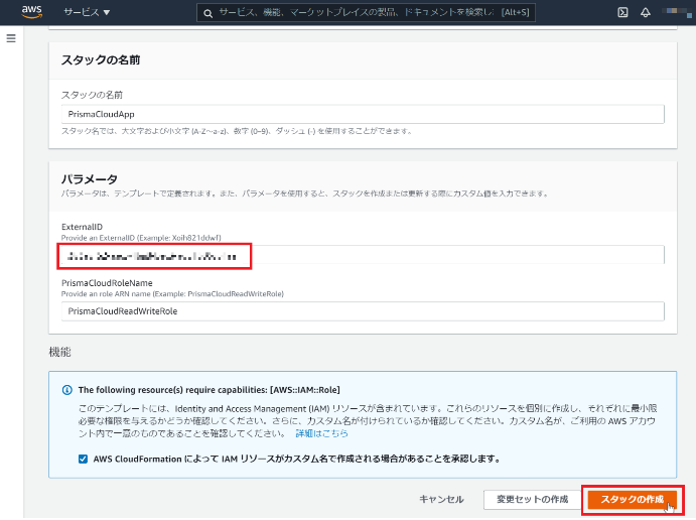Click the capabilities notice title AWS::IAM::Role

pos(209,390)
